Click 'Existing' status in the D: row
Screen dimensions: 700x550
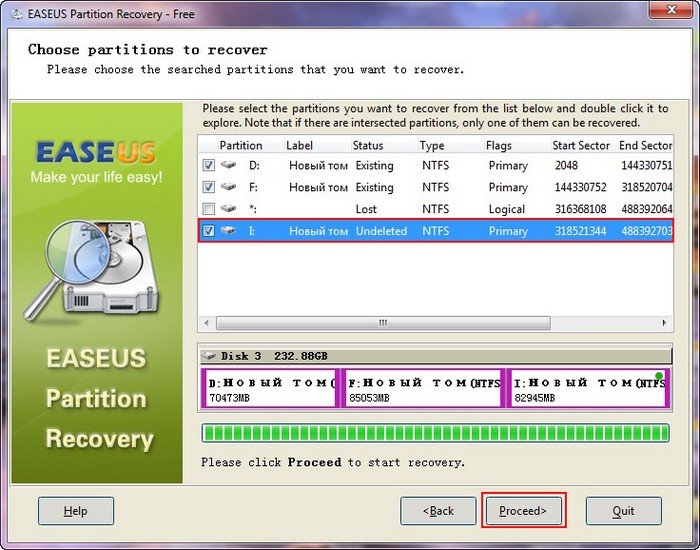tap(374, 166)
